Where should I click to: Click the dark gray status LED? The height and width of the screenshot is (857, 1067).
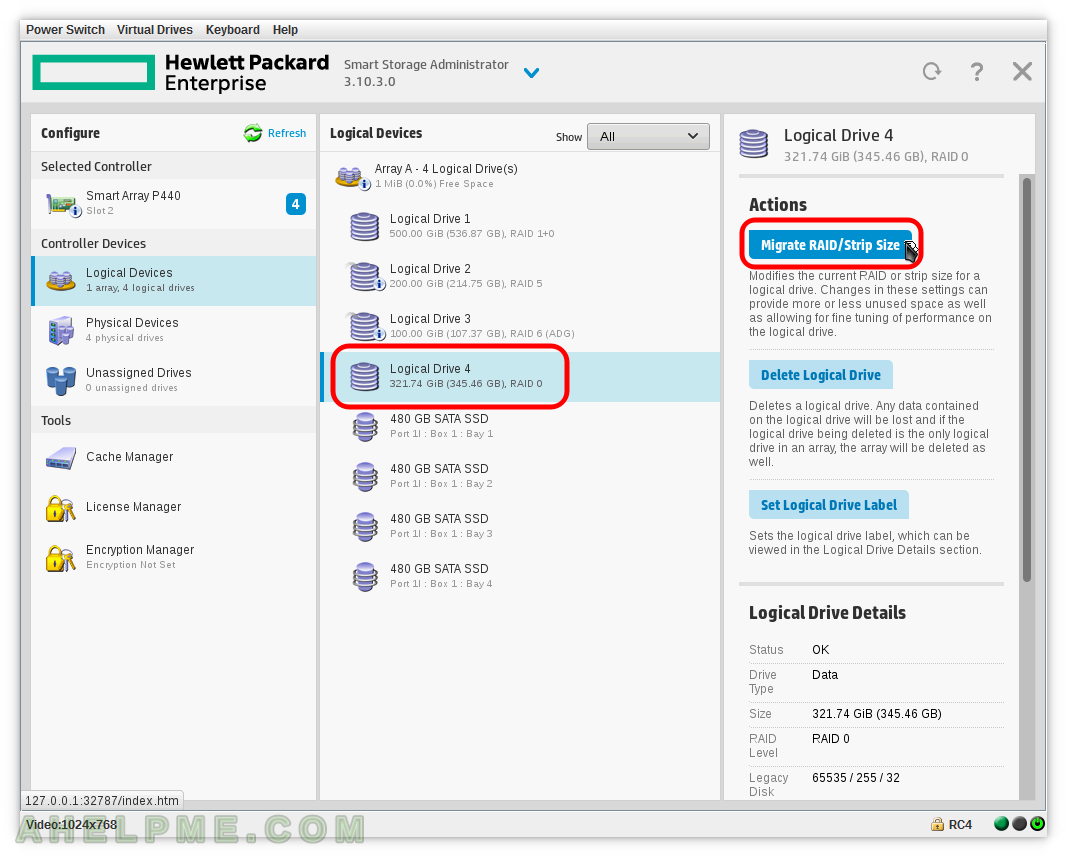point(1019,824)
